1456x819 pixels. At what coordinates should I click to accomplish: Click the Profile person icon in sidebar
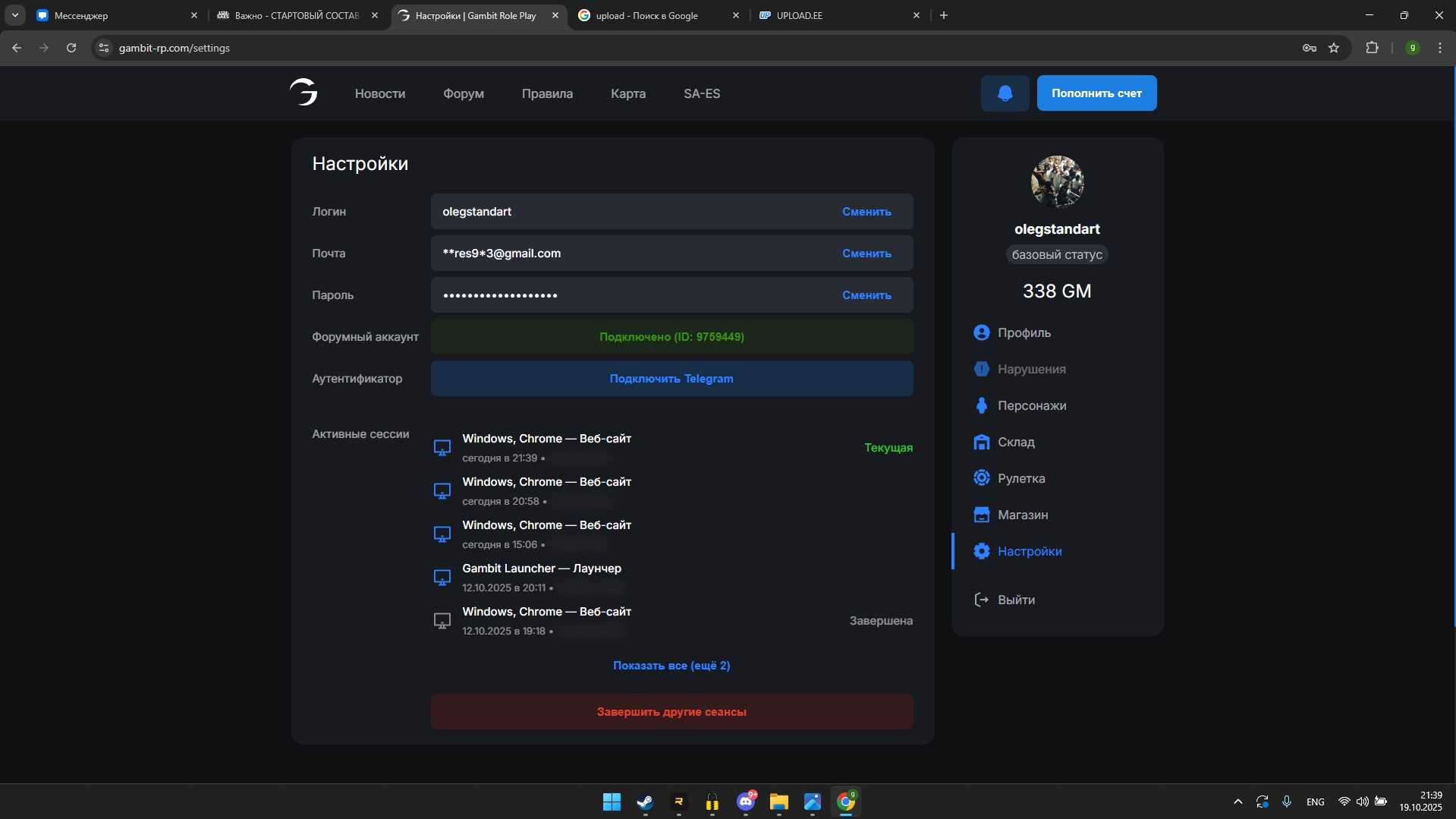click(x=981, y=332)
